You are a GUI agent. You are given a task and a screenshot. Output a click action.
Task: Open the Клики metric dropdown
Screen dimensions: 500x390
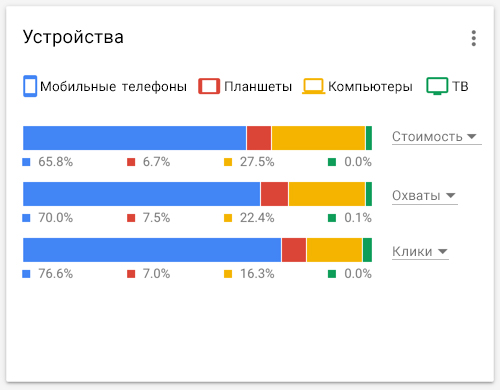(x=420, y=252)
